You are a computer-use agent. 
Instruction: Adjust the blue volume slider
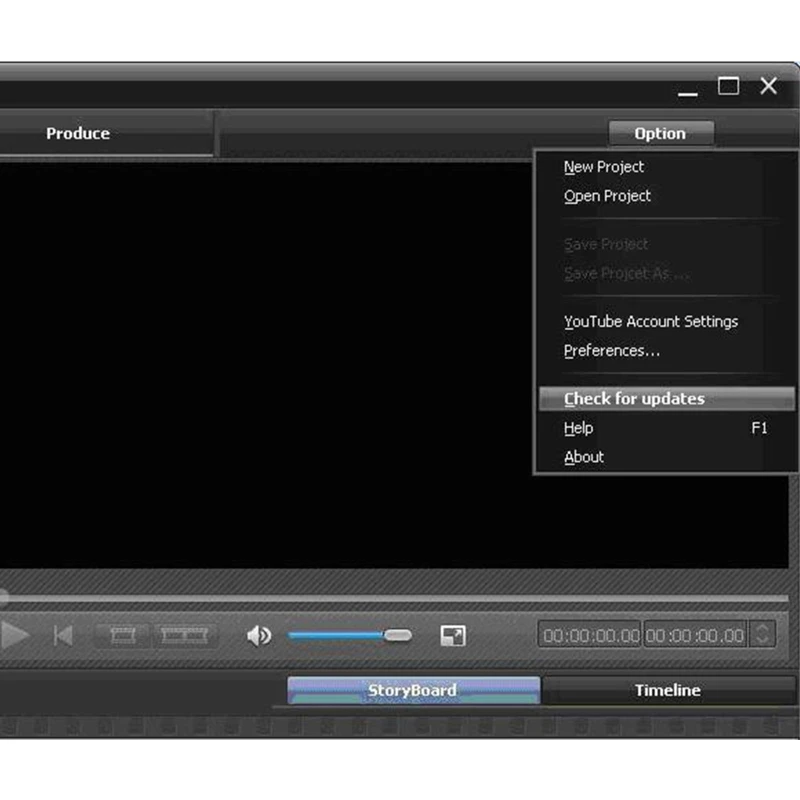[x=350, y=636]
